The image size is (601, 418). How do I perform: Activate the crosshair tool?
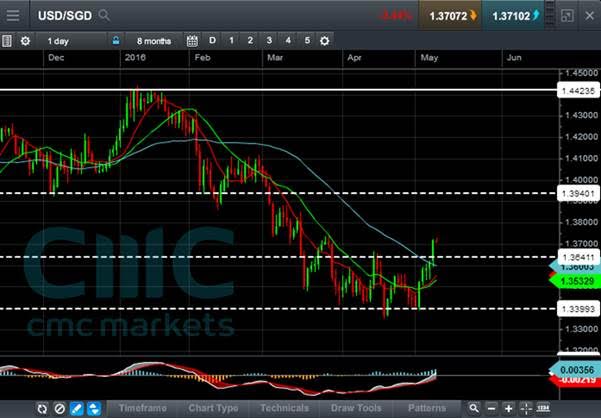[x=526, y=409]
